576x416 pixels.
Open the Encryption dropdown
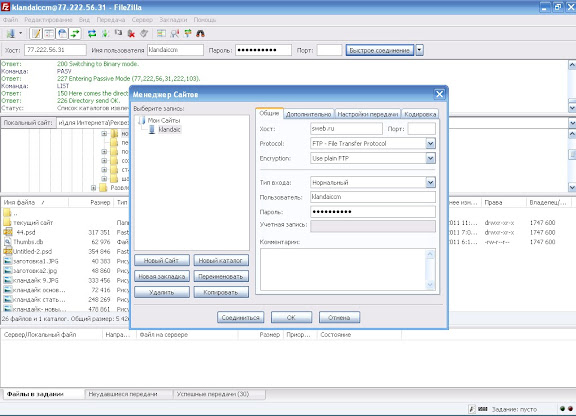431,158
